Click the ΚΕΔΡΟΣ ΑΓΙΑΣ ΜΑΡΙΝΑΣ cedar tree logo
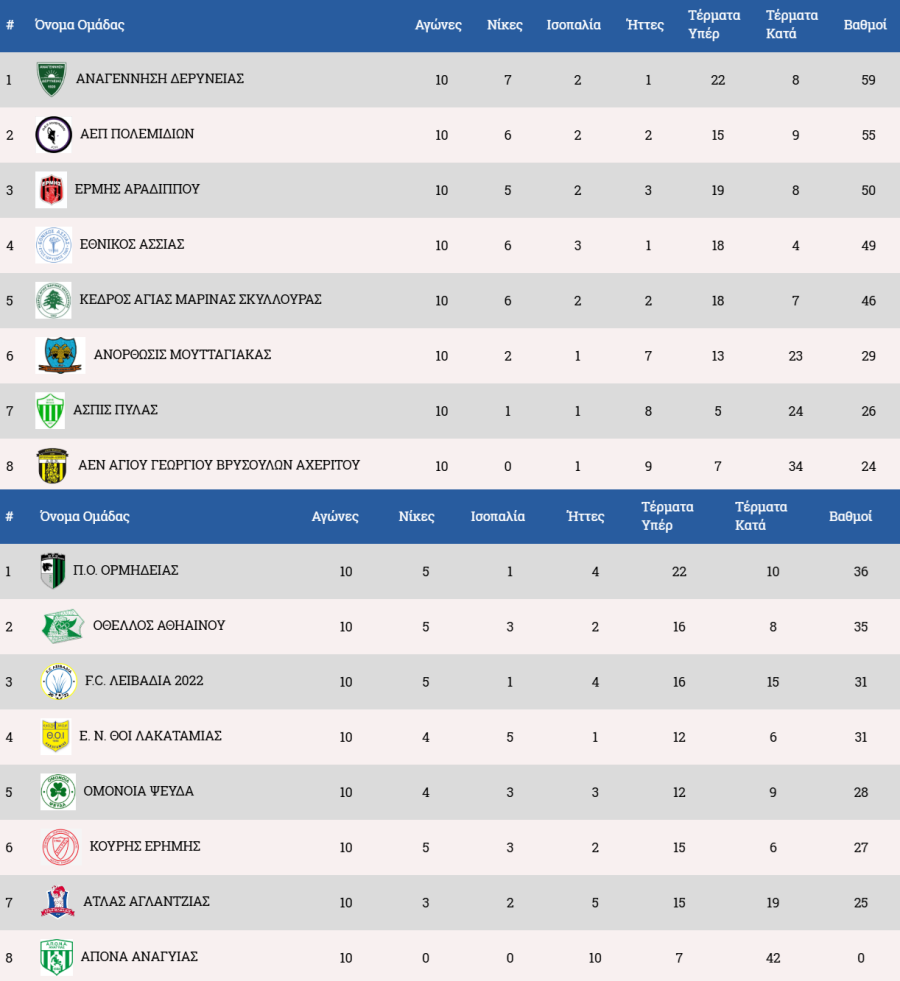The width and height of the screenshot is (900, 981). (x=53, y=300)
